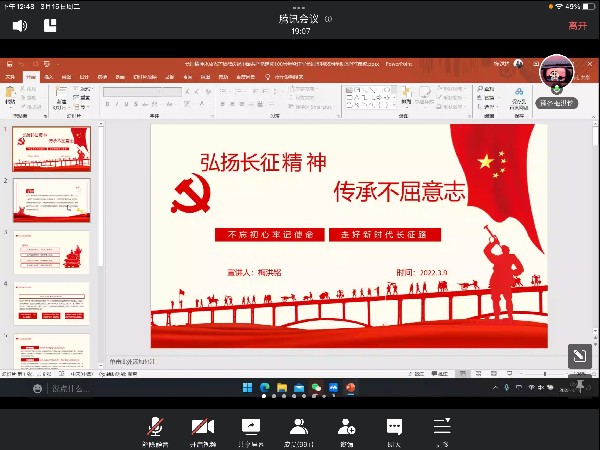The height and width of the screenshot is (450, 600).
Task: Open the Select dropdown in editing group
Action: pos(487,107)
